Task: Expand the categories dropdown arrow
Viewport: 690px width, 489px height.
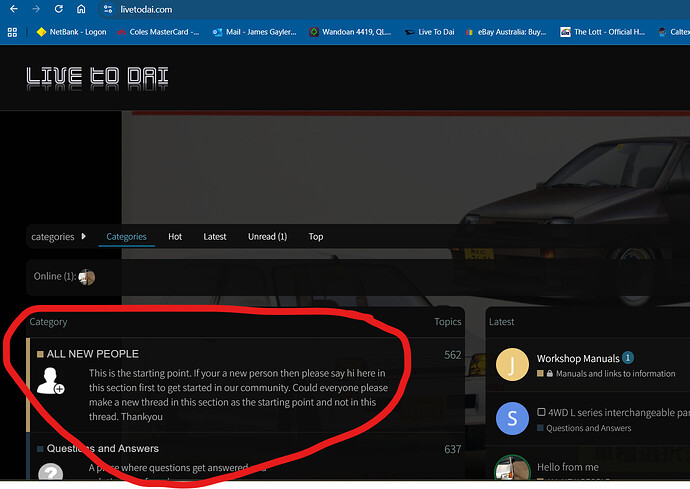Action: point(84,236)
